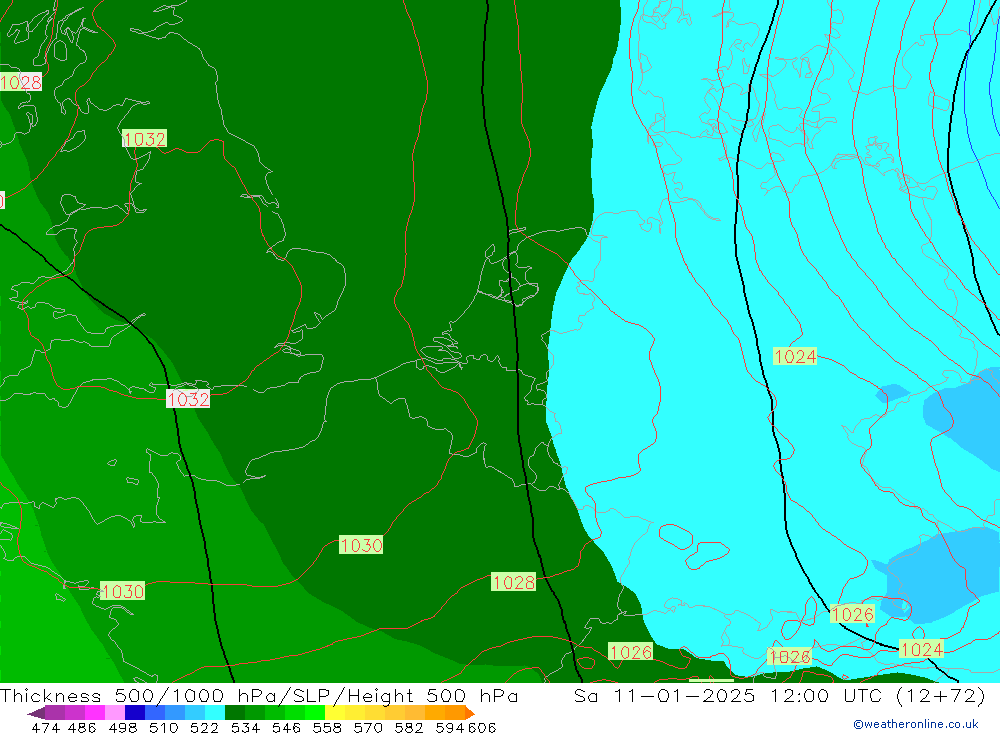This screenshot has height=733, width=1000.
Task: Click the 486 value under the legend
Action: [82, 727]
